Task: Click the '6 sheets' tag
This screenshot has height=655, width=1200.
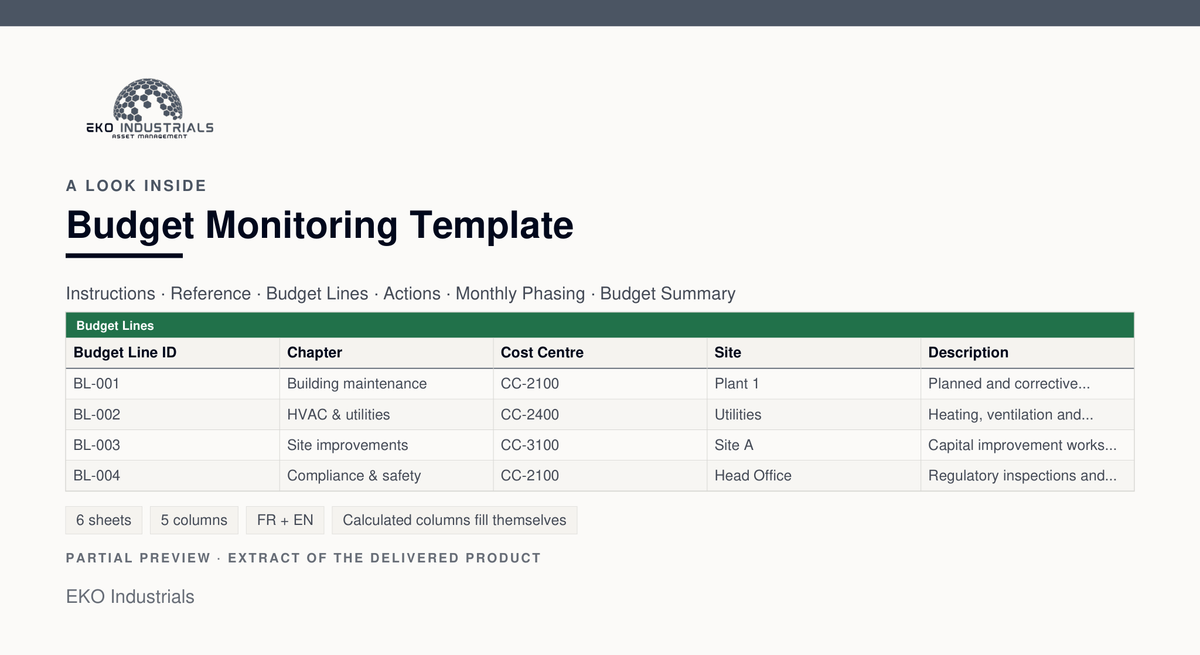Action: (x=104, y=520)
